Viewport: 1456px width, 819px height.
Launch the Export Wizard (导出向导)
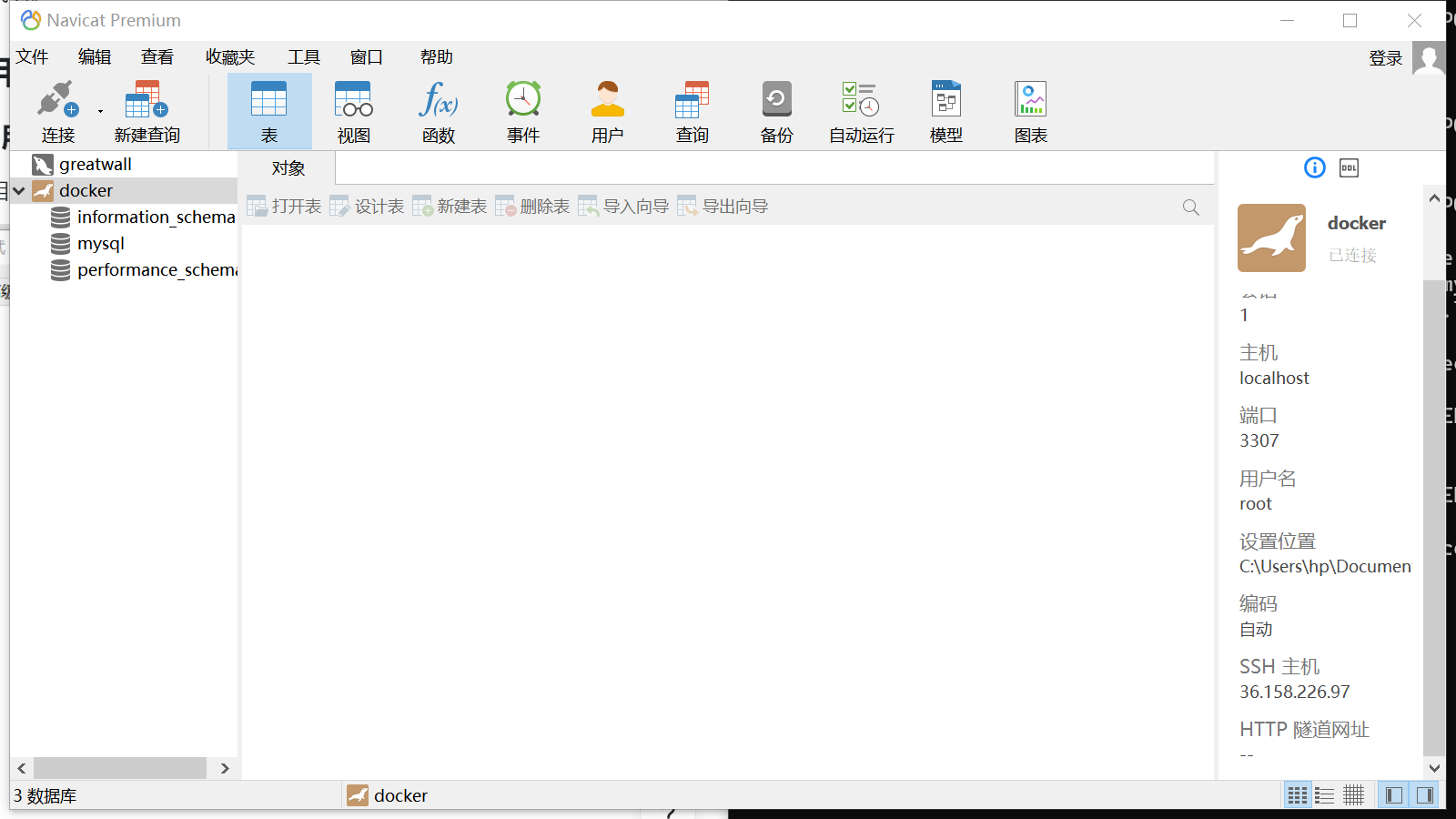coord(723,207)
